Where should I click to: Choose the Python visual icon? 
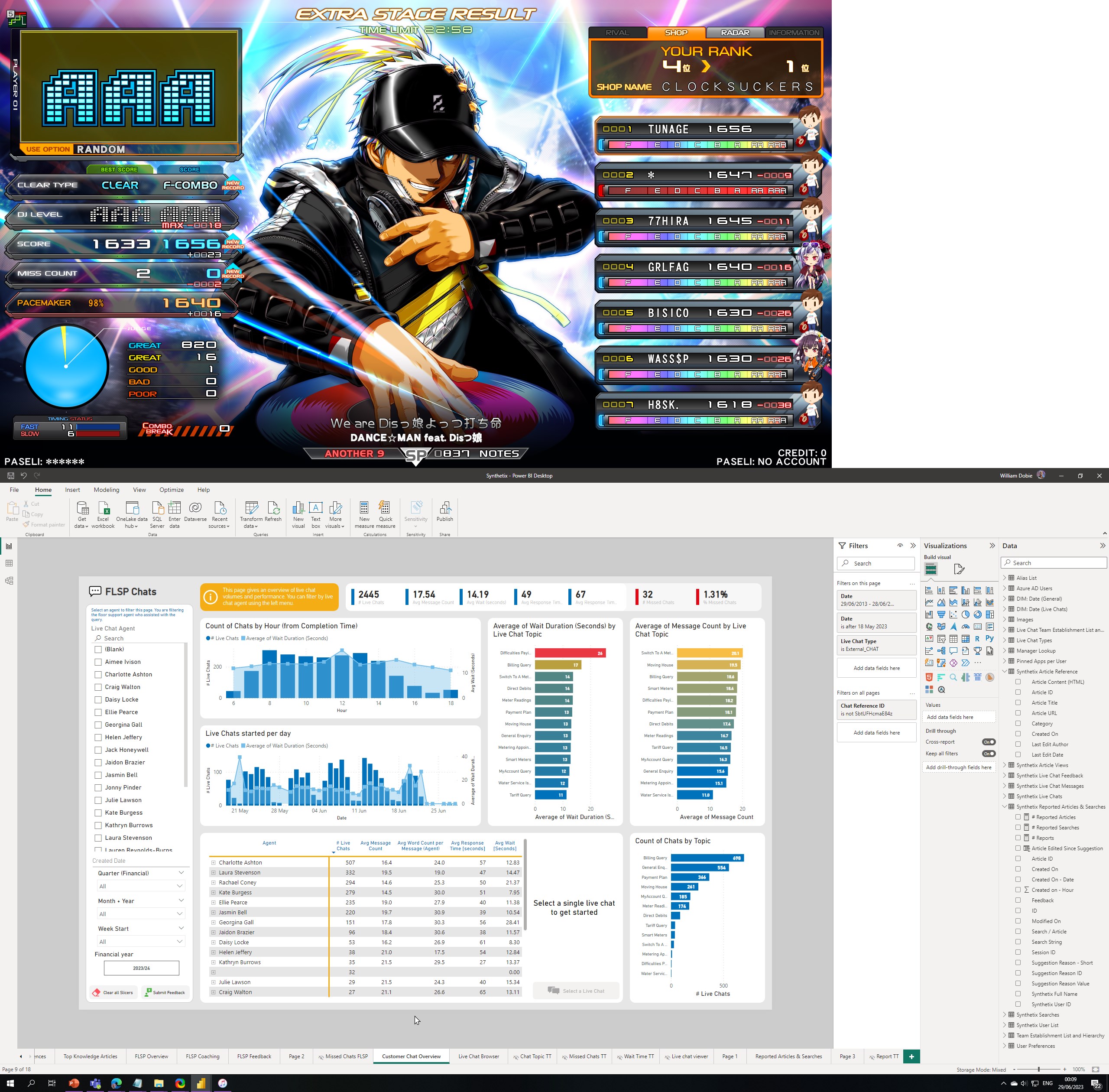click(989, 638)
